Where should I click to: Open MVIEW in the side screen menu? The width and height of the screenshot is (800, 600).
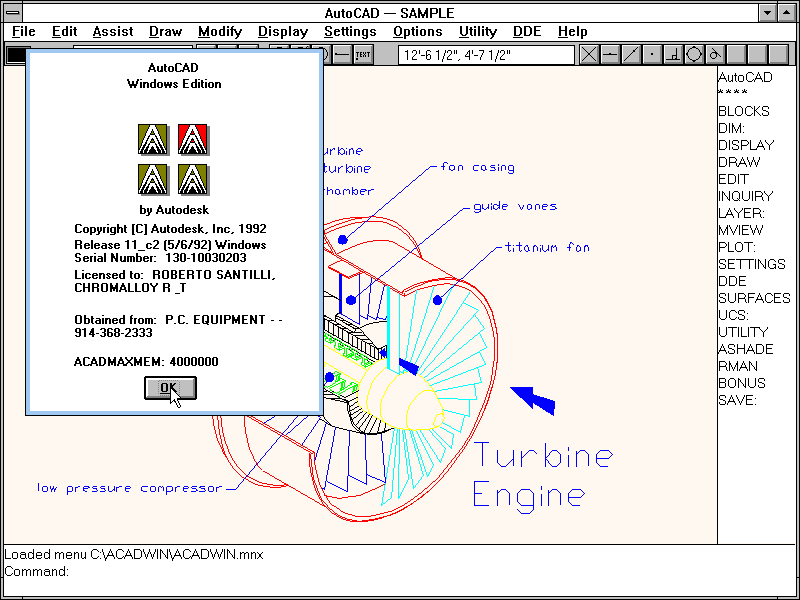(740, 230)
